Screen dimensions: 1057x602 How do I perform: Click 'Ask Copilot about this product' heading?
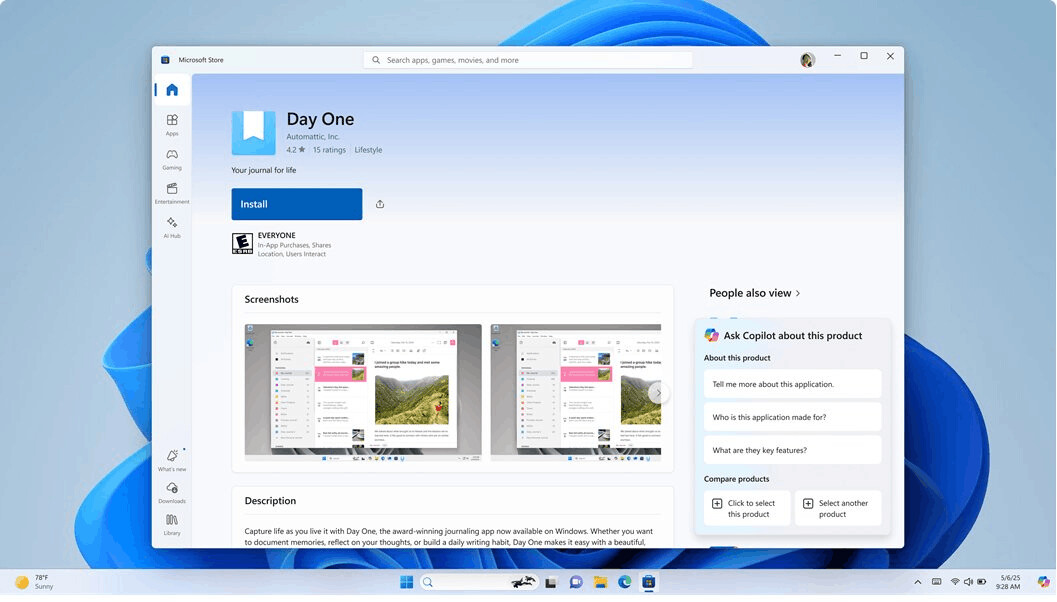pyautogui.click(x=793, y=335)
